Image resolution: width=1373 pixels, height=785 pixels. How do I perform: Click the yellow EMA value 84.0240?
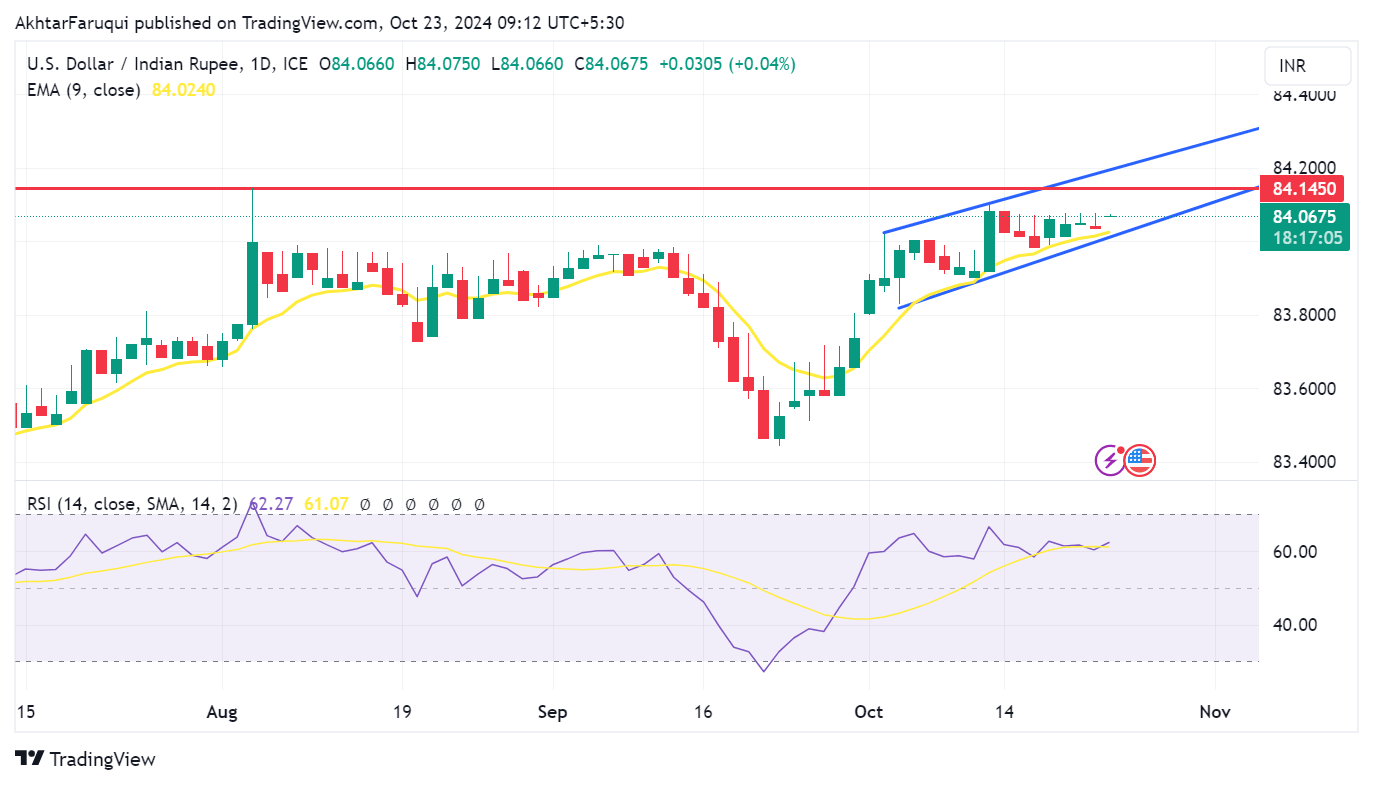point(183,90)
